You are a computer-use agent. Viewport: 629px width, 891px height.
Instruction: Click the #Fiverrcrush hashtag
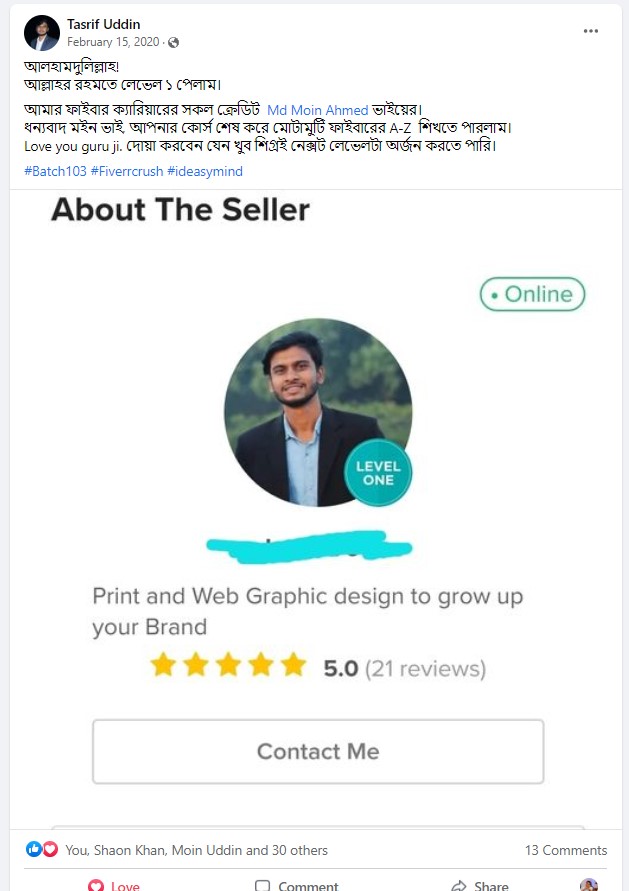126,171
